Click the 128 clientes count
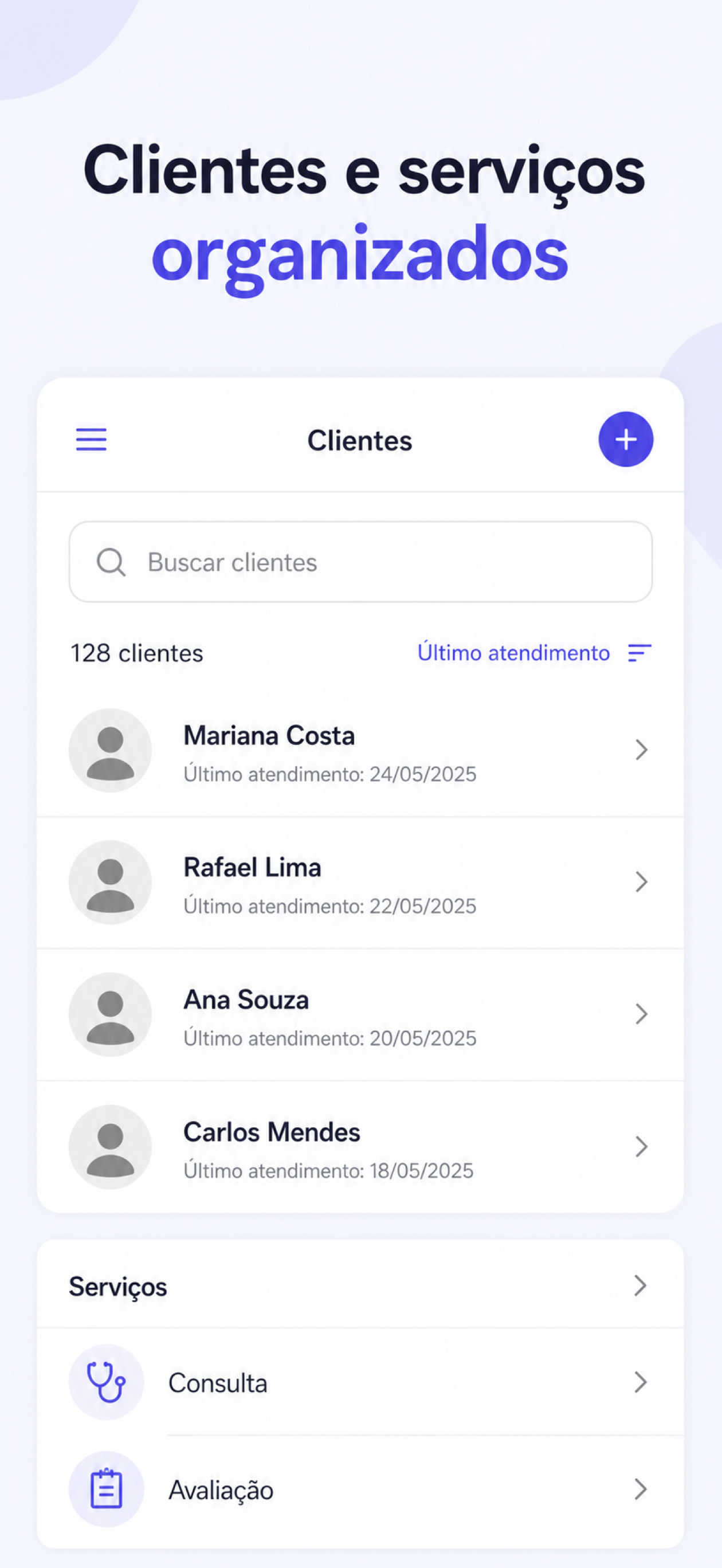The width and height of the screenshot is (722, 1568). (137, 653)
